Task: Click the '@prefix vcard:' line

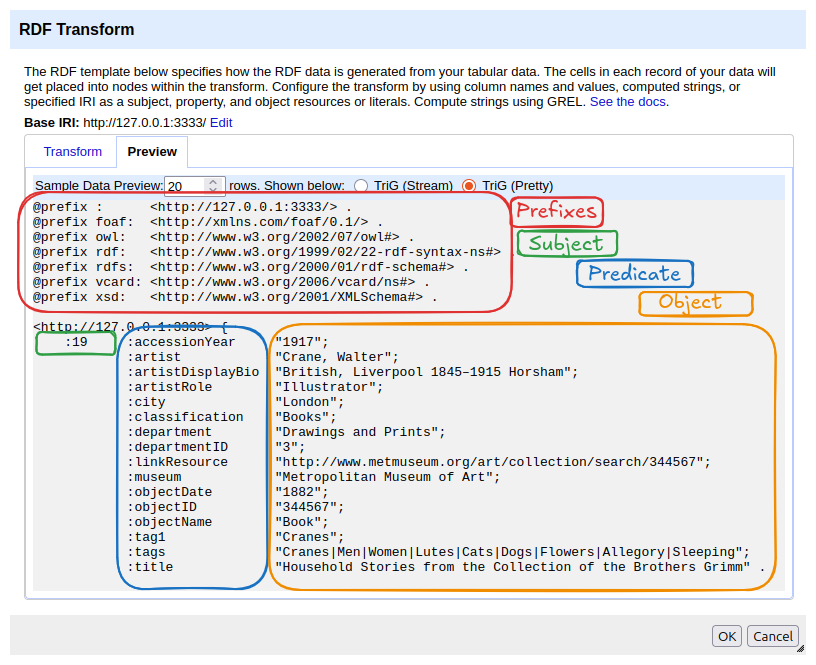Action: click(232, 282)
